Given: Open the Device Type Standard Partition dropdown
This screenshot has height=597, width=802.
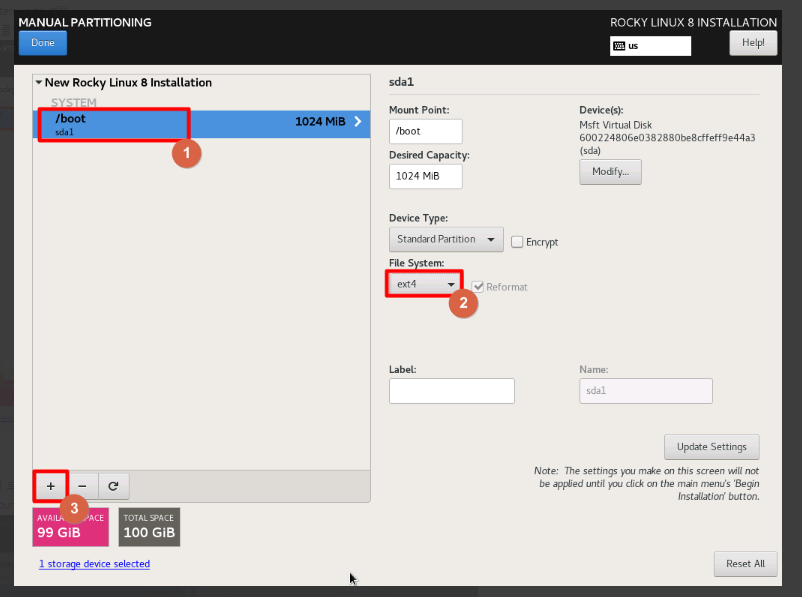Looking at the screenshot, I should pos(446,239).
